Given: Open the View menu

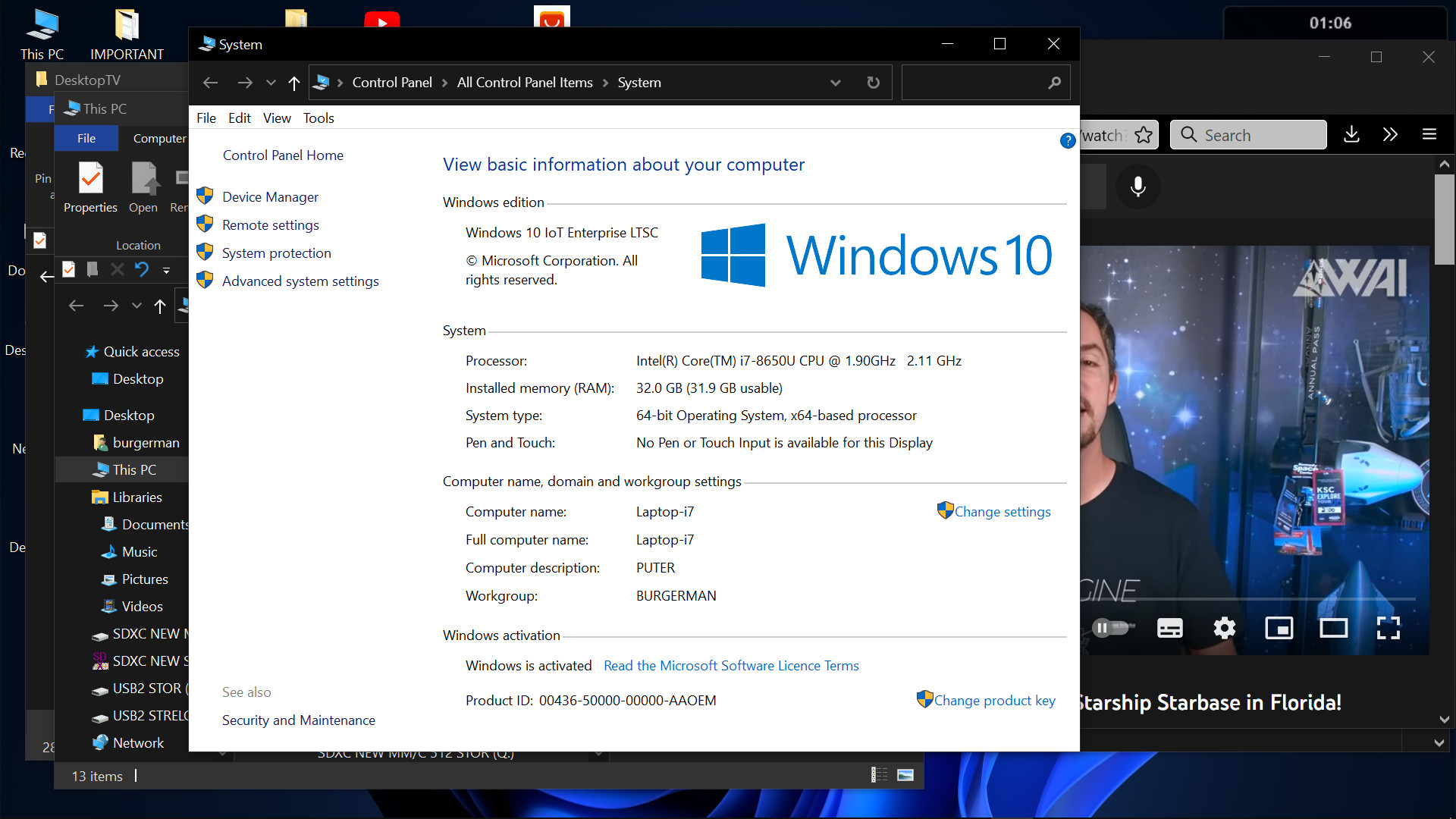Looking at the screenshot, I should [277, 118].
